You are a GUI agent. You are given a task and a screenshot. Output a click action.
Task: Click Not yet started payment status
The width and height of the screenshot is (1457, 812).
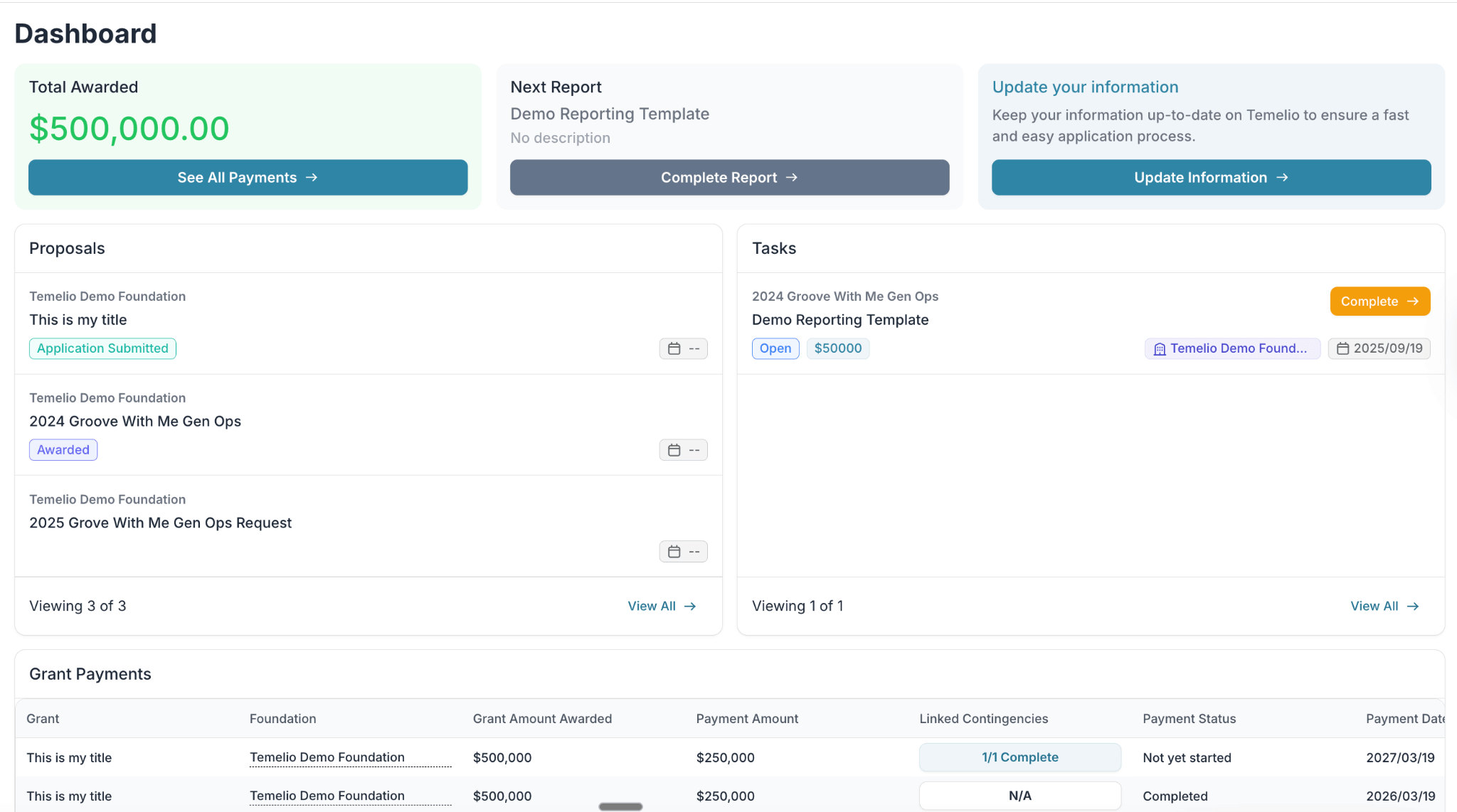(1187, 758)
